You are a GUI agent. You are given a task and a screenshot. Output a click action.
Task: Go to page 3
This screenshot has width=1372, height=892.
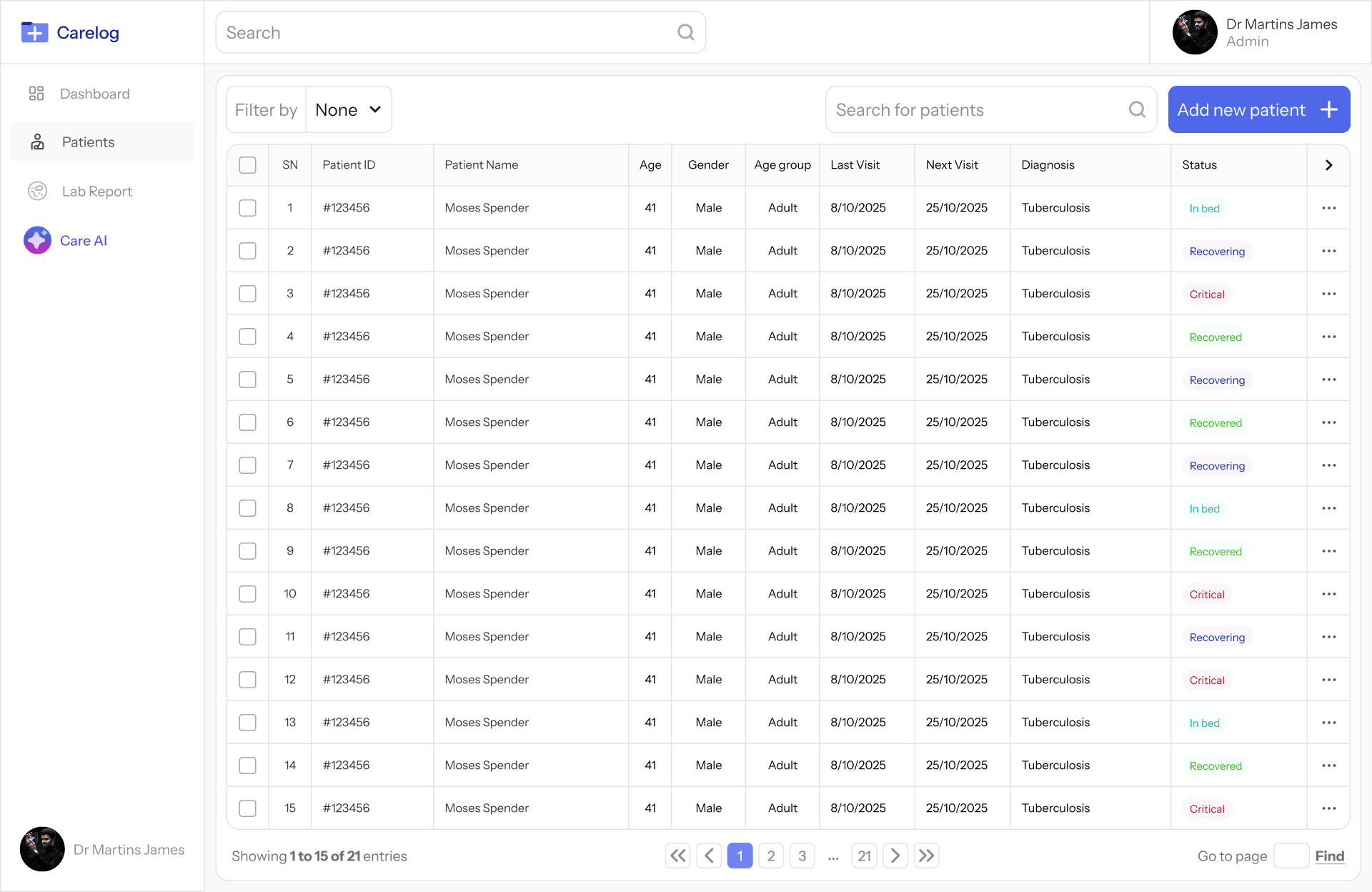[x=802, y=856]
